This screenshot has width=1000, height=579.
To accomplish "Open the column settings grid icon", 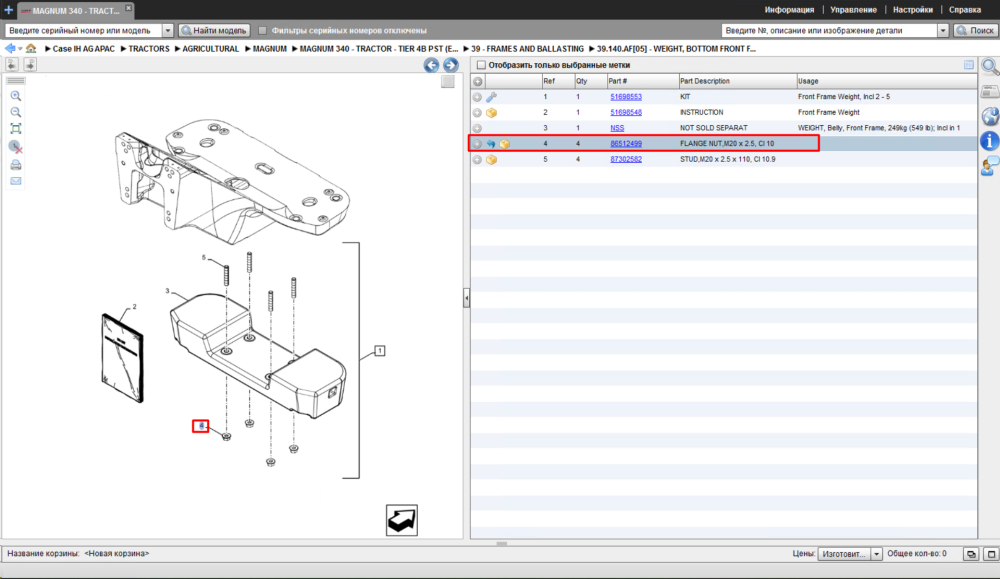I will tap(969, 64).
